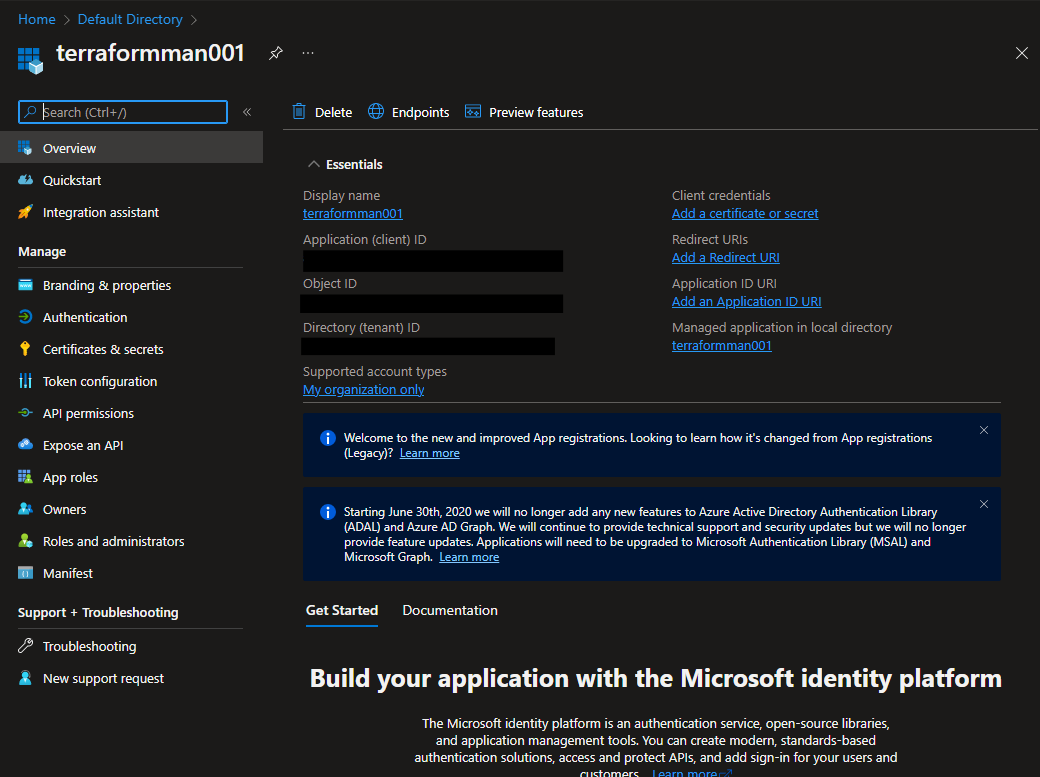Click the Token configuration bars icon
The height and width of the screenshot is (777, 1040).
(25, 381)
